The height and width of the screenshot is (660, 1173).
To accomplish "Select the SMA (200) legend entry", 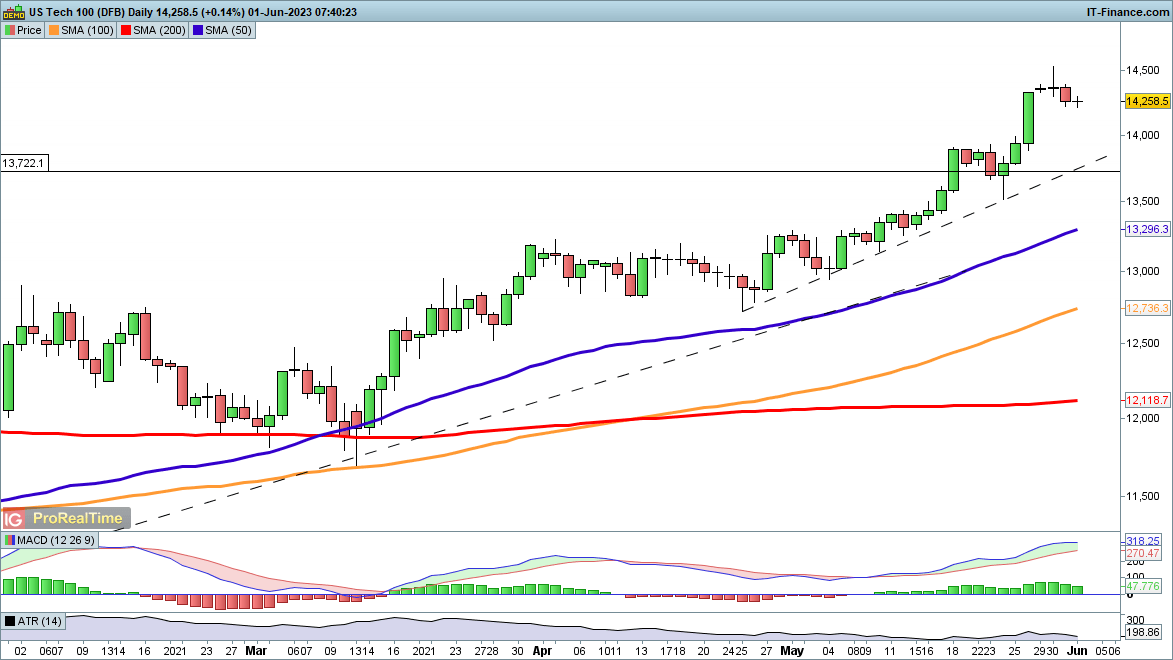I will pos(153,31).
